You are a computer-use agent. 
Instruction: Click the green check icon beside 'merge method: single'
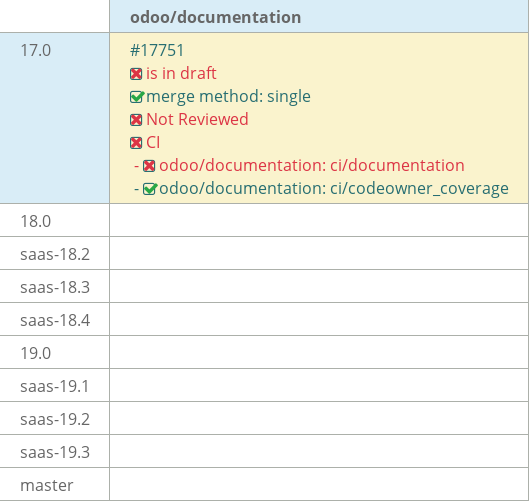coord(137,97)
